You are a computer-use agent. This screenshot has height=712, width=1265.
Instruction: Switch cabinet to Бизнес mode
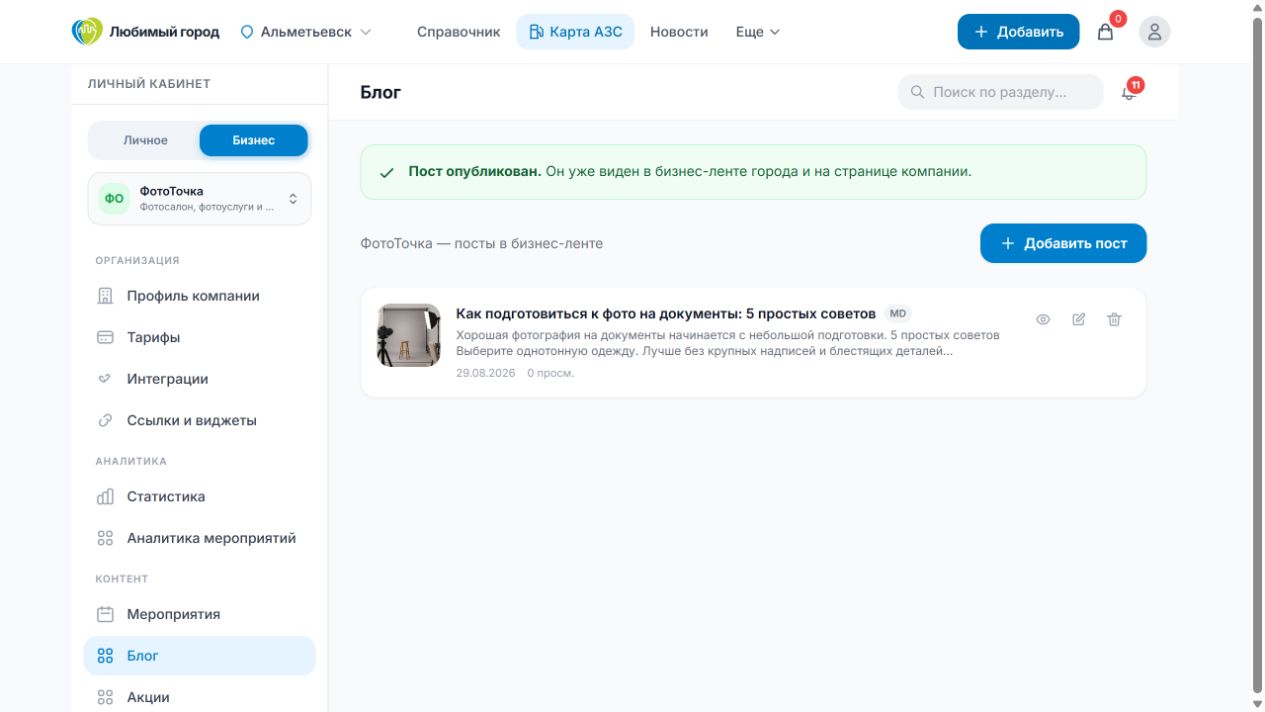[253, 140]
